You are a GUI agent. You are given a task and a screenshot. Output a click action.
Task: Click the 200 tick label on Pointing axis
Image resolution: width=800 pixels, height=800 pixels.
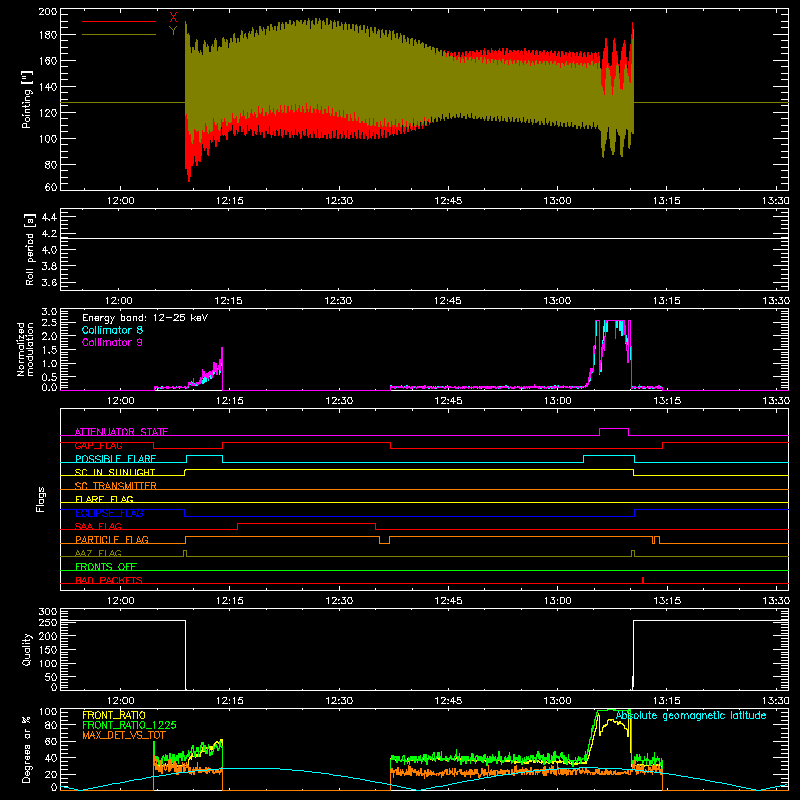point(47,12)
